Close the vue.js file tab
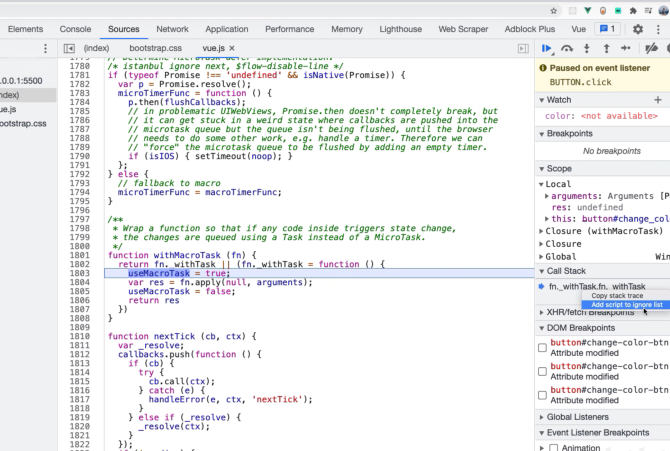Image resolution: width=670 pixels, height=451 pixels. point(232,48)
